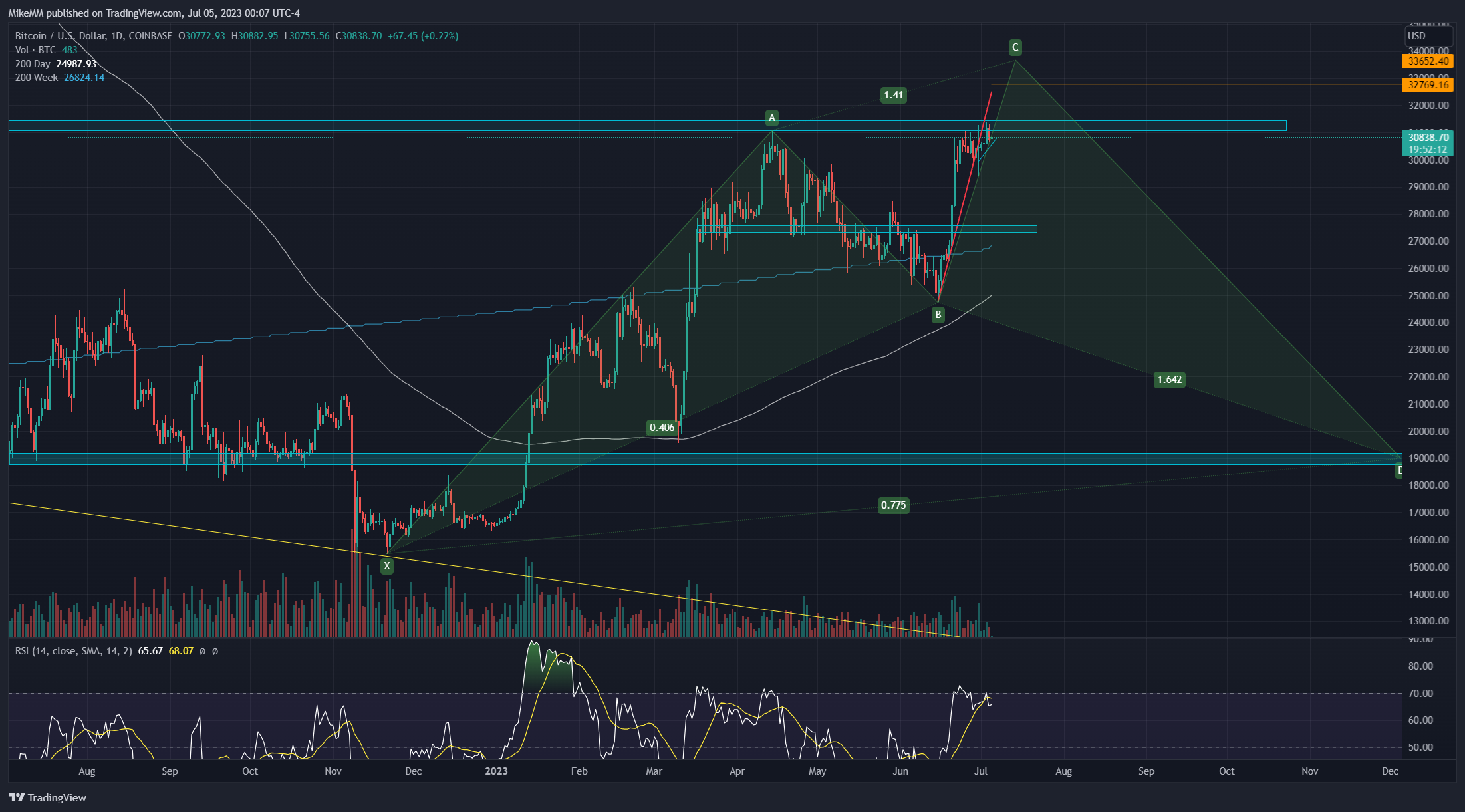Screen dimensions: 1465x812
Task: Click the candle countdown 19:52:12
Action: 1428,150
